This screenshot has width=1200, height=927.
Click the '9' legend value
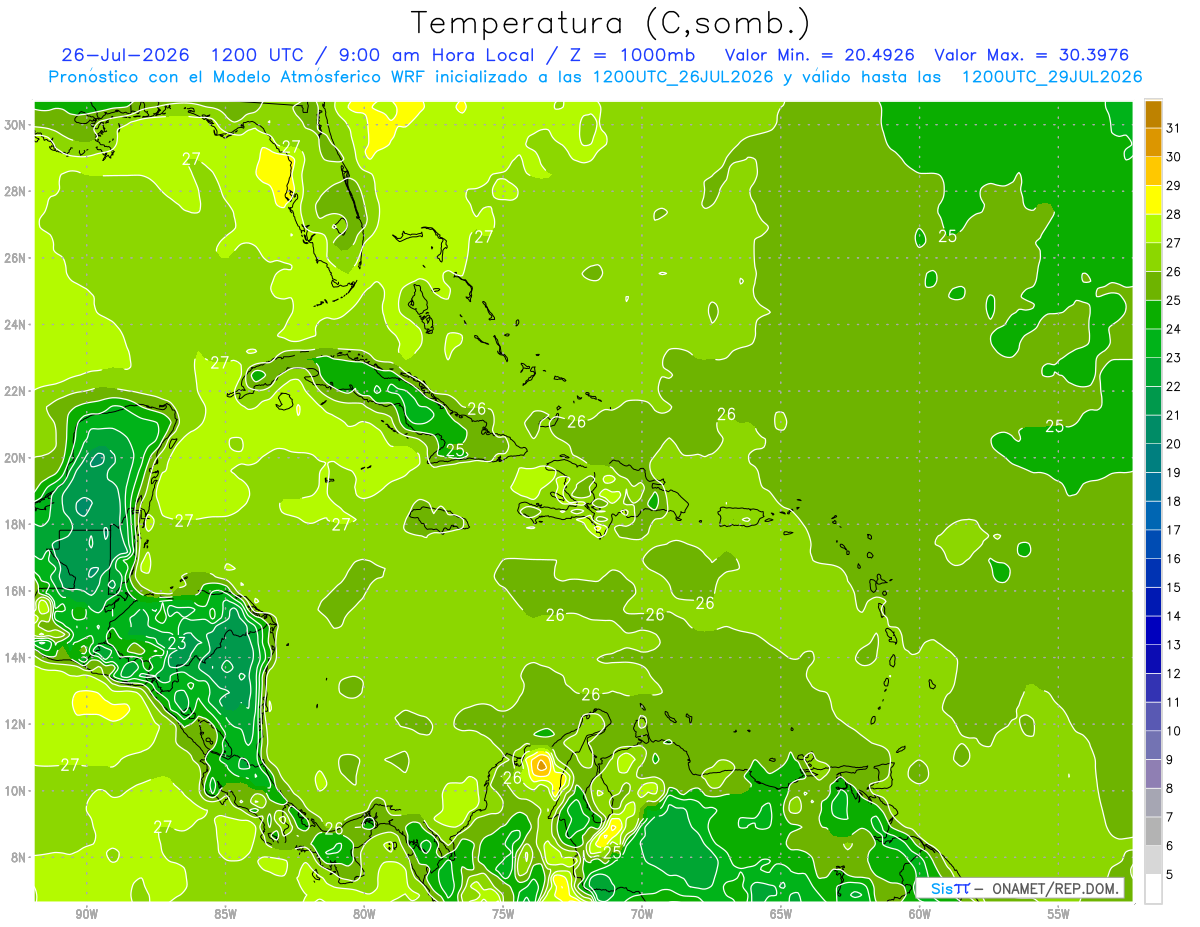pos(1170,759)
